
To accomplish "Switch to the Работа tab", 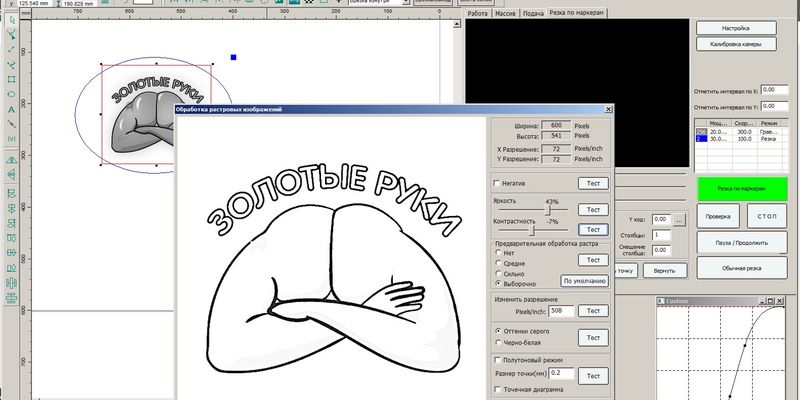I will click(478, 13).
